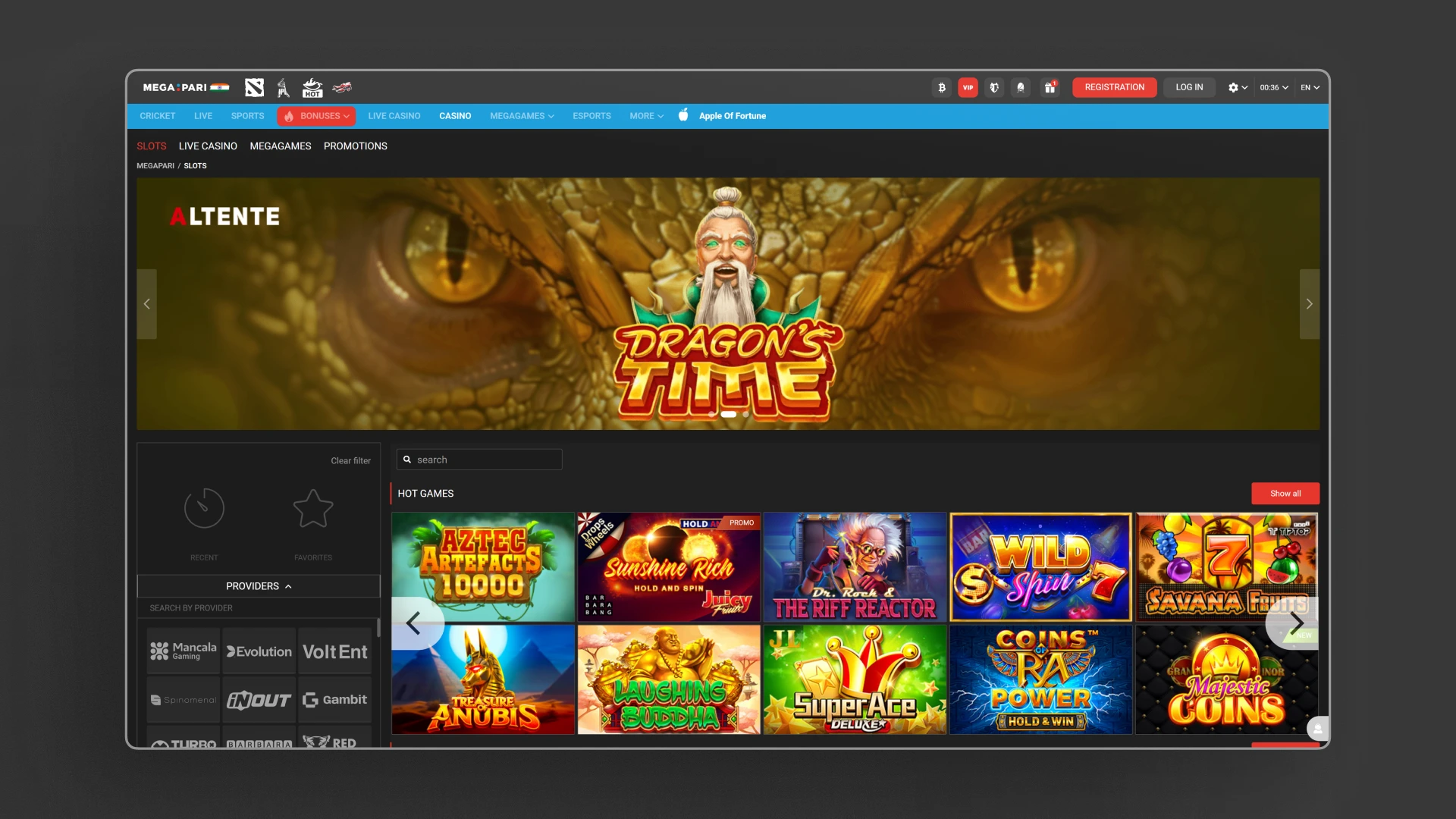Screen dimensions: 1456x819
Task: Open the Apple Of Fortune game link
Action: (x=722, y=116)
